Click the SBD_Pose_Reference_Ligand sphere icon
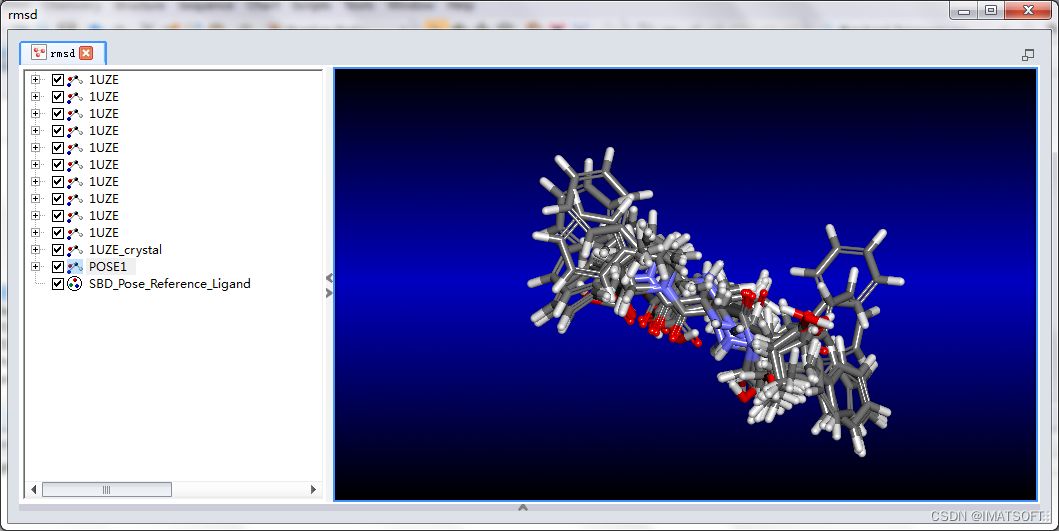The width and height of the screenshot is (1059, 531). (75, 284)
